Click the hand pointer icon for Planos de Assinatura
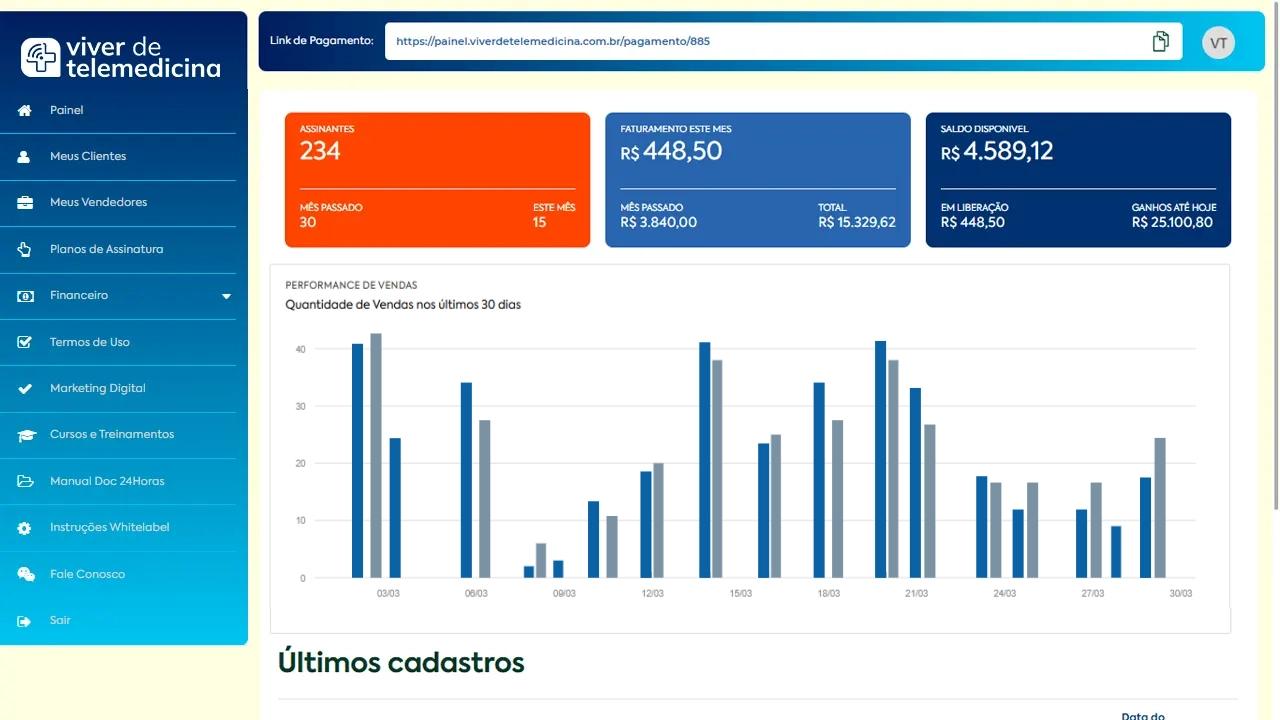 pos(25,250)
